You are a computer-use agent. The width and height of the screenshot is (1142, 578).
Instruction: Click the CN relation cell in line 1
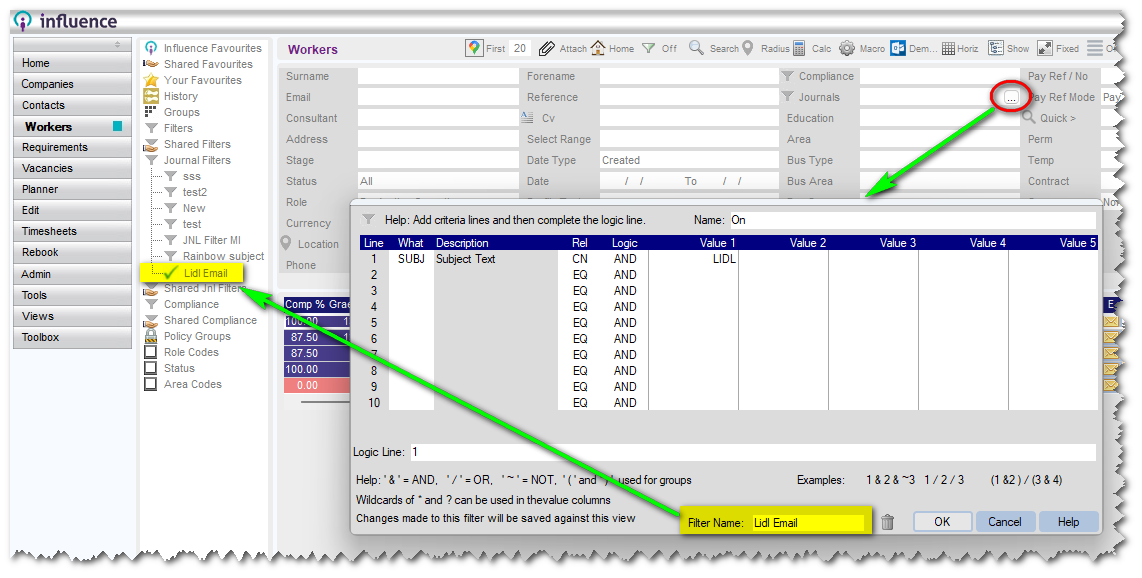(x=580, y=258)
